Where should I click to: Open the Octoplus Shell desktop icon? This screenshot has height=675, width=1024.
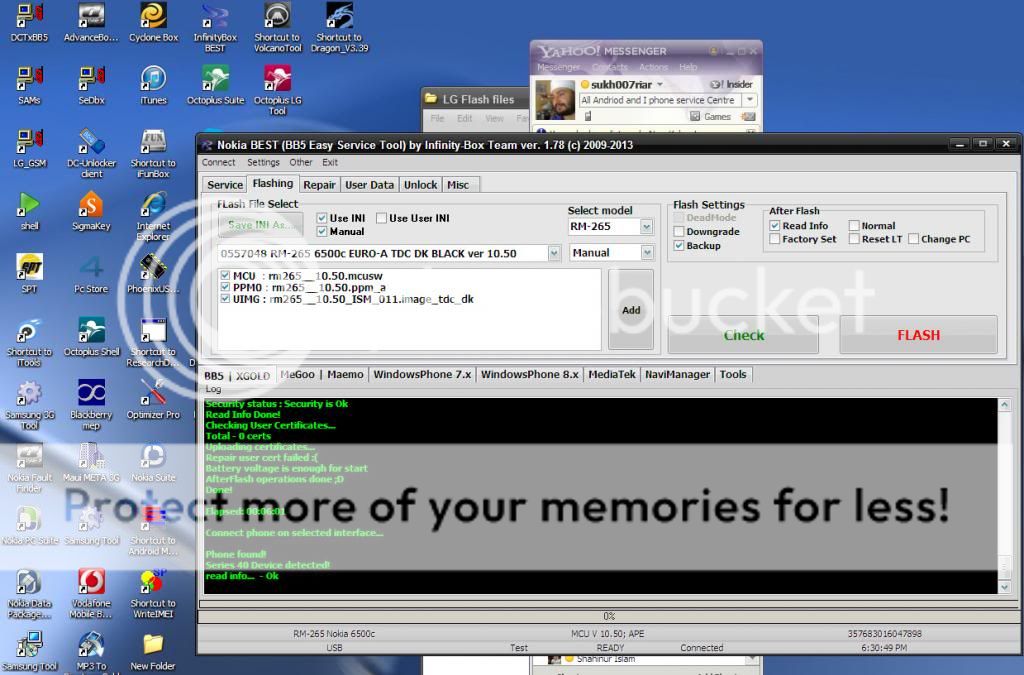click(x=91, y=336)
